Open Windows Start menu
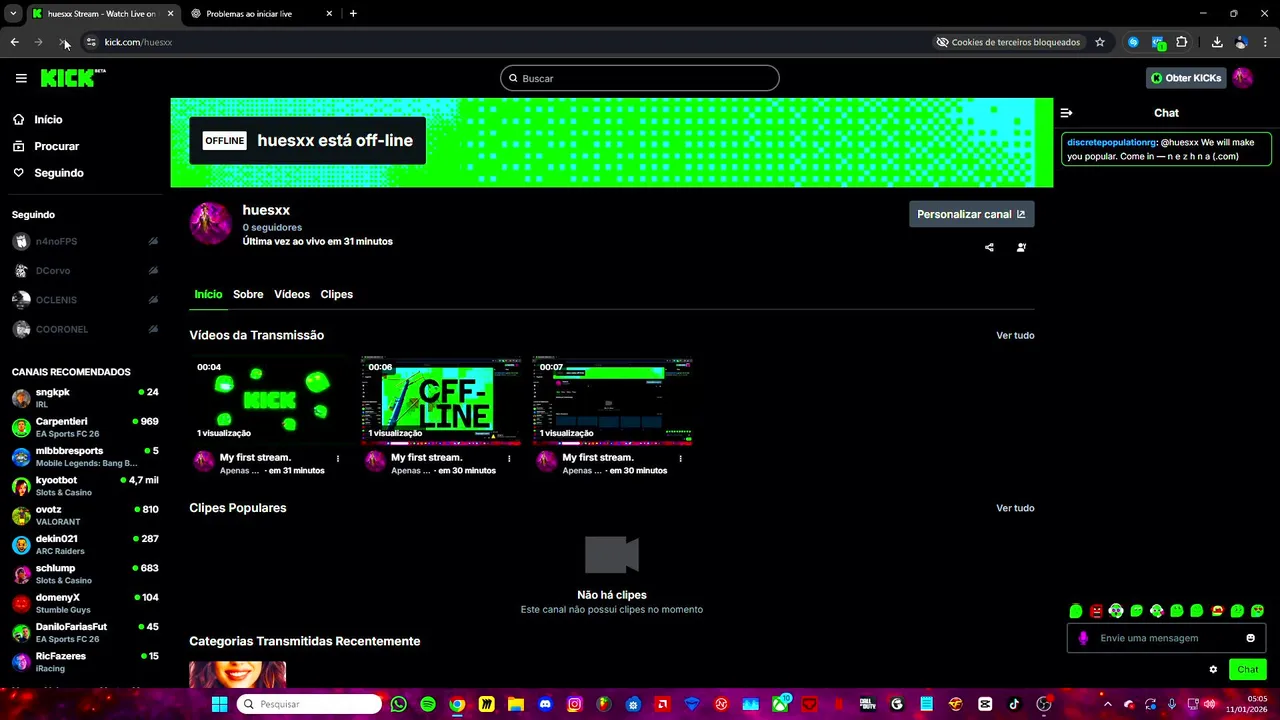 pyautogui.click(x=219, y=704)
